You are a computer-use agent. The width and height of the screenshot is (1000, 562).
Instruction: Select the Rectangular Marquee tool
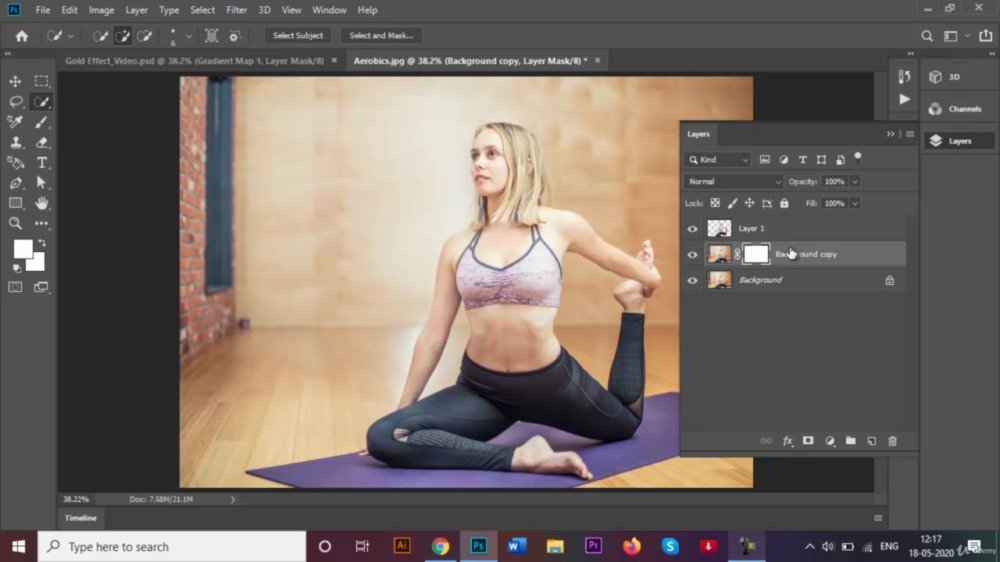point(41,82)
